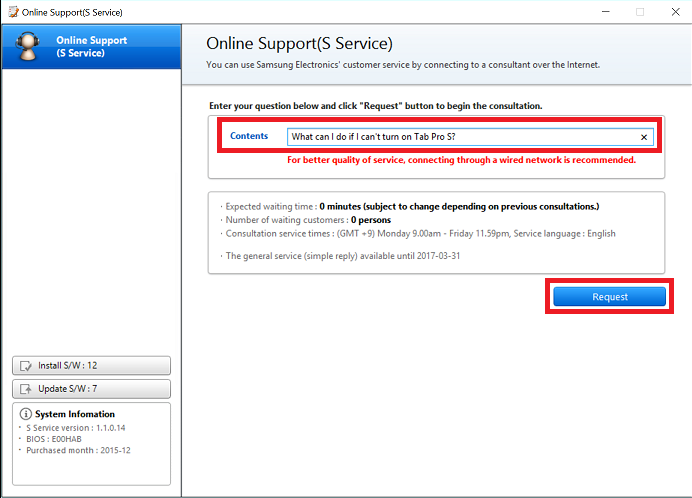This screenshot has height=498, width=692.
Task: Click 'BIOS : E00HAB' text
Action: click(x=54, y=439)
